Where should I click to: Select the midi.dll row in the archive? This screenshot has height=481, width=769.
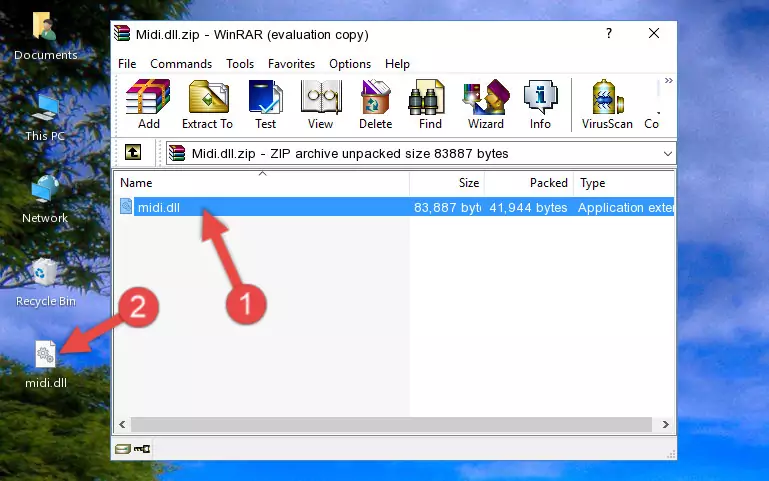click(x=395, y=207)
